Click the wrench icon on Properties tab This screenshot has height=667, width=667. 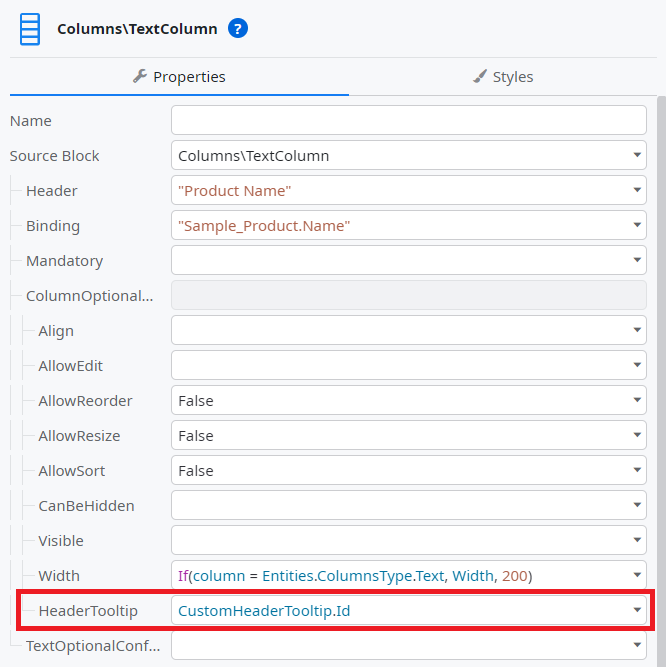point(140,76)
